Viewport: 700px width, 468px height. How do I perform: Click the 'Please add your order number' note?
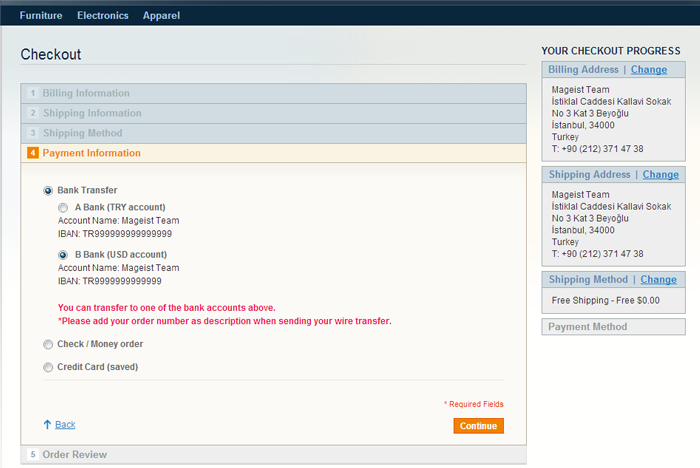click(x=225, y=321)
